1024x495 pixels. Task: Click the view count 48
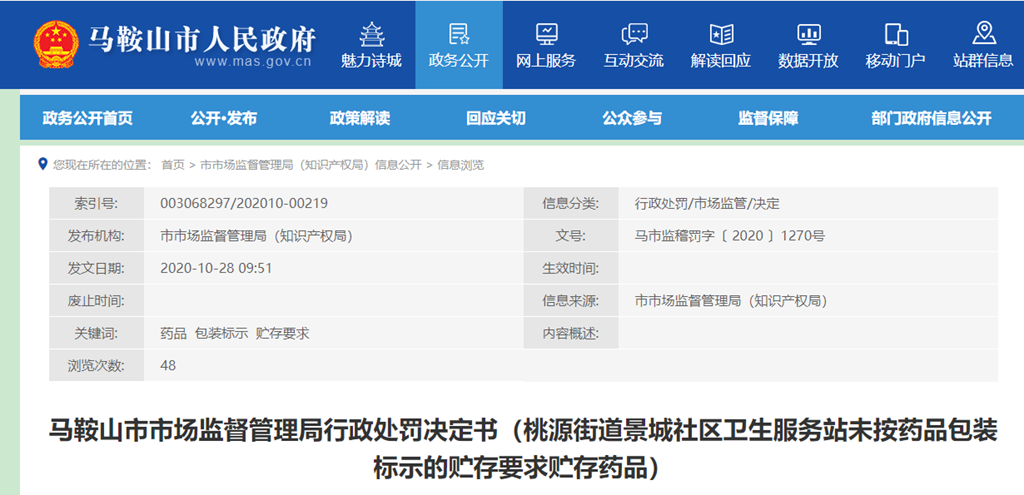tap(168, 366)
